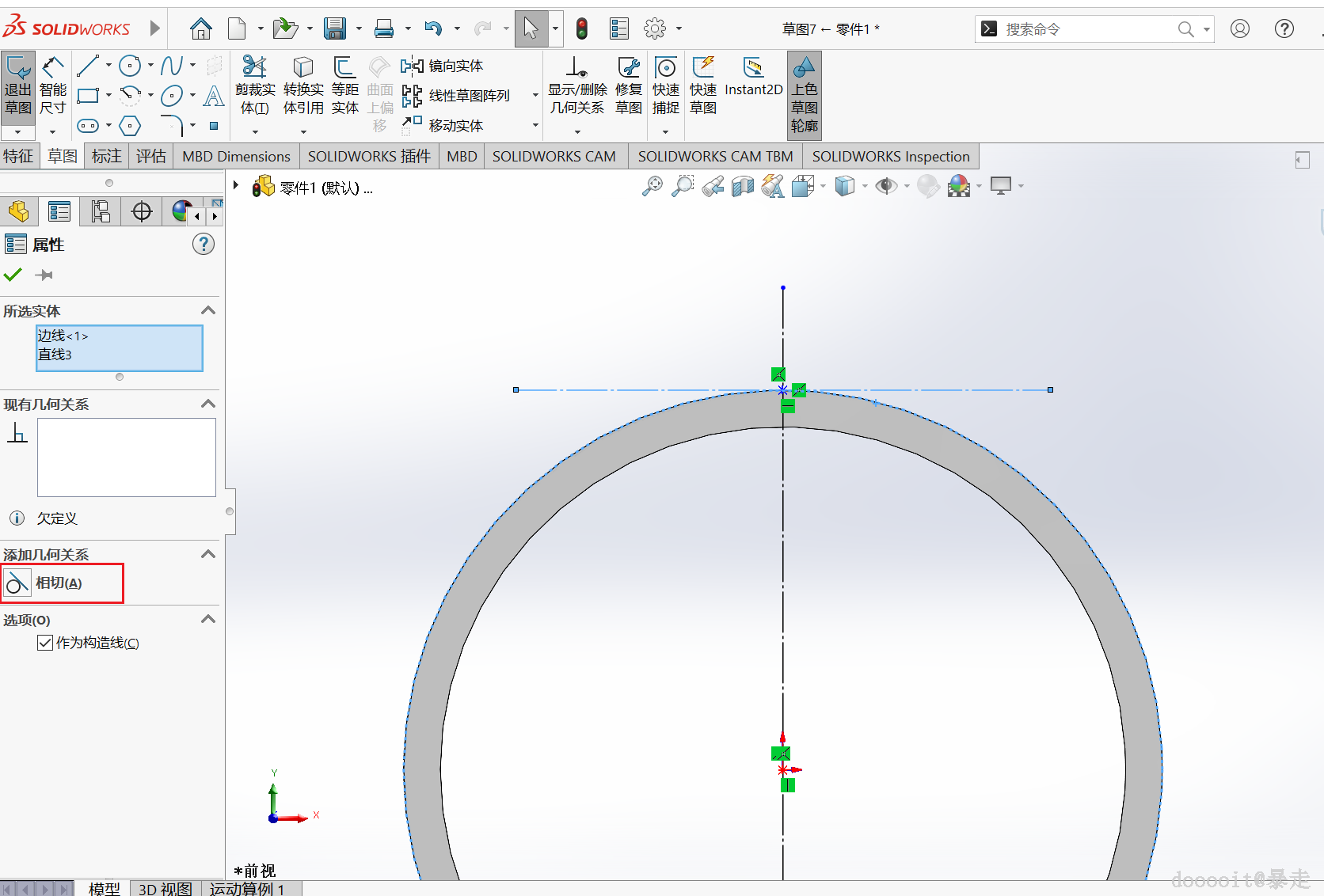Select the Mirror Entities (镜向实体) tool
Screen dimensions: 1324x896
443,66
